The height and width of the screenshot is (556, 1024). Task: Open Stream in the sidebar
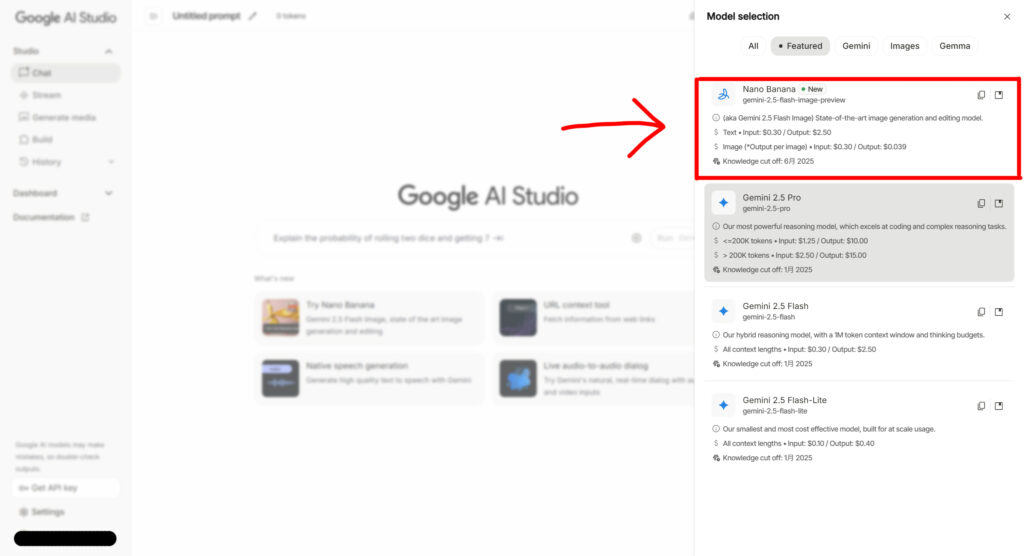click(65, 95)
